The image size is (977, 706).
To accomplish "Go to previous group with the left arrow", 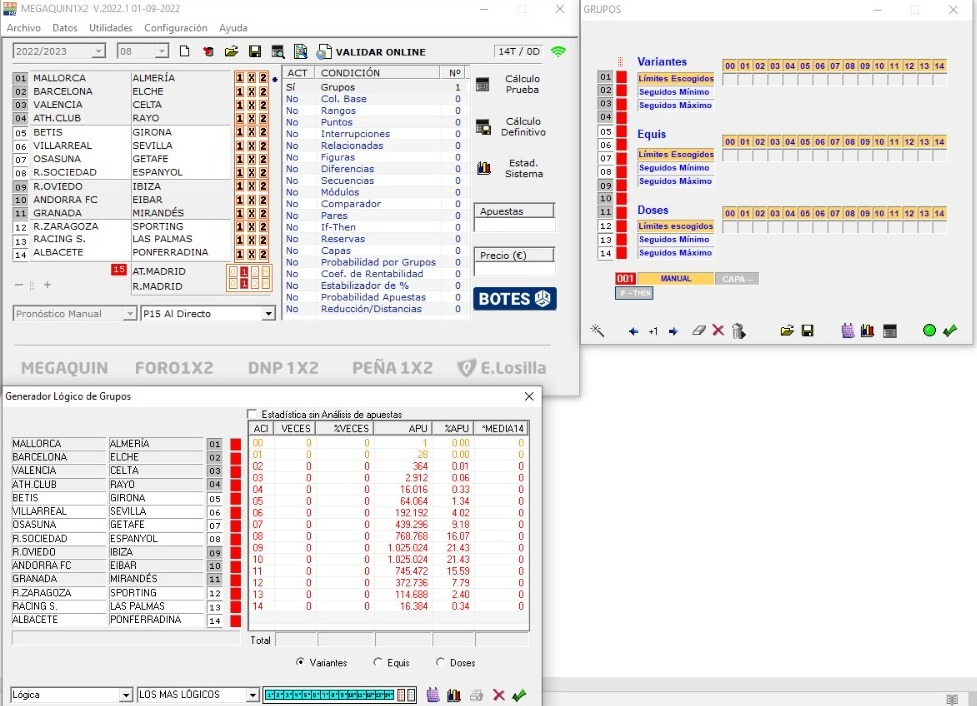I will coord(634,332).
